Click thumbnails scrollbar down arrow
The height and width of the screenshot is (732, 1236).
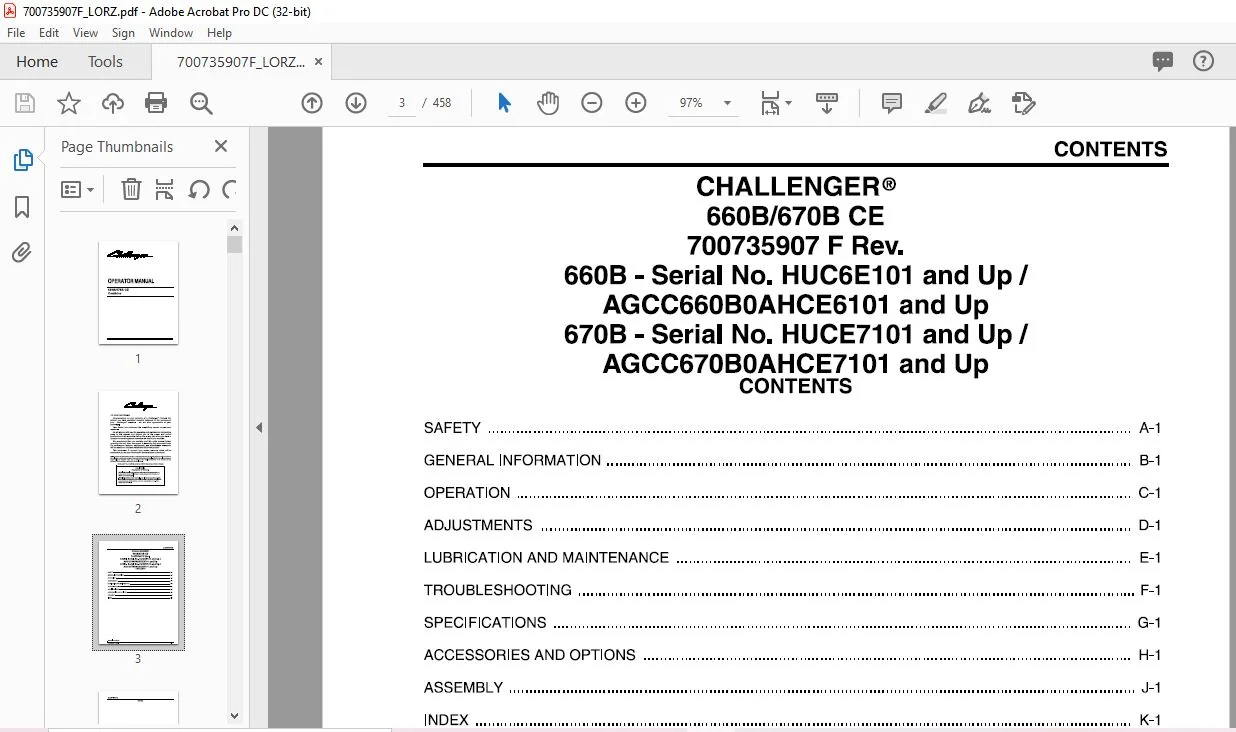(235, 715)
